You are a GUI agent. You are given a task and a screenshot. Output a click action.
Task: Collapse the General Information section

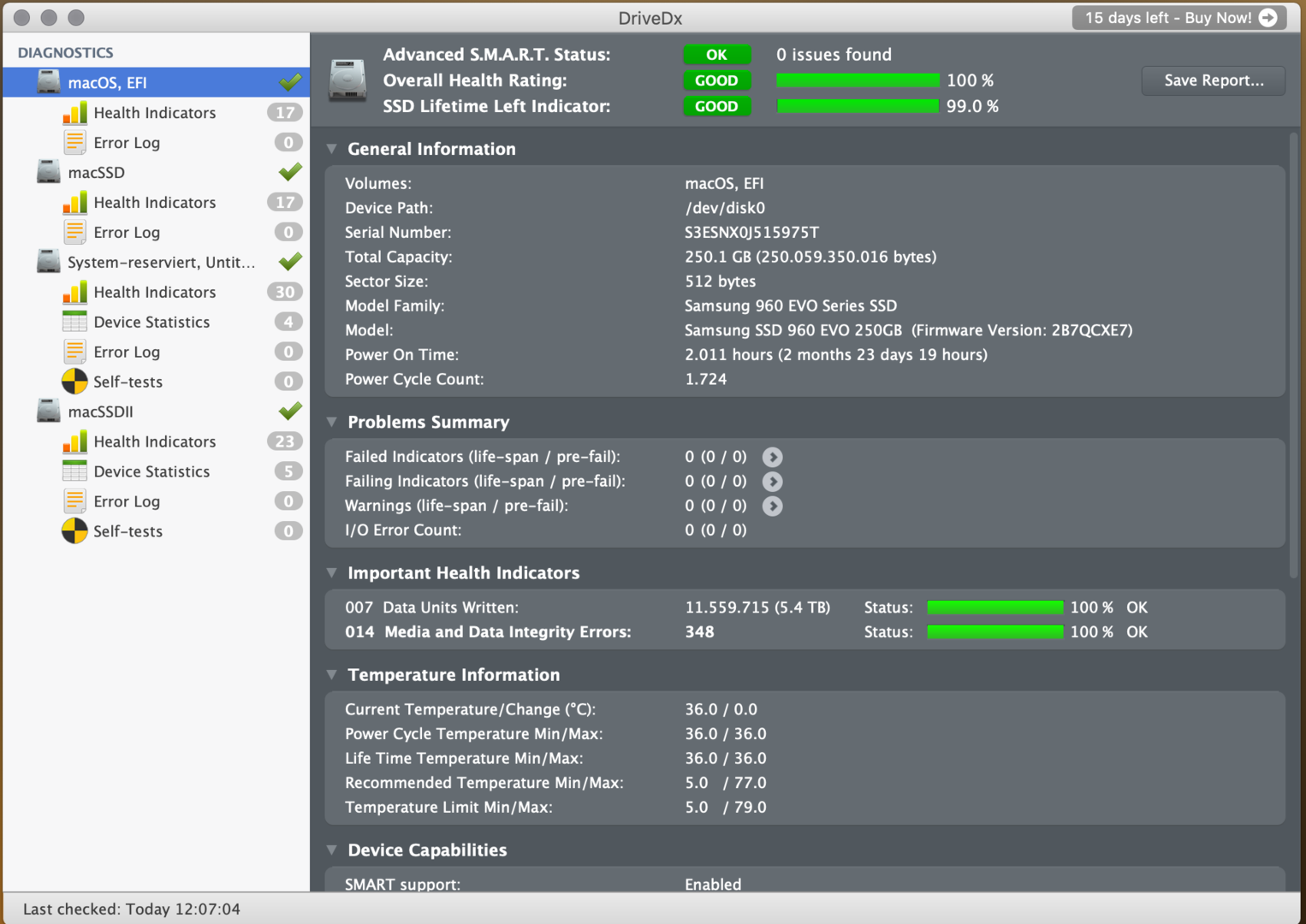(332, 149)
